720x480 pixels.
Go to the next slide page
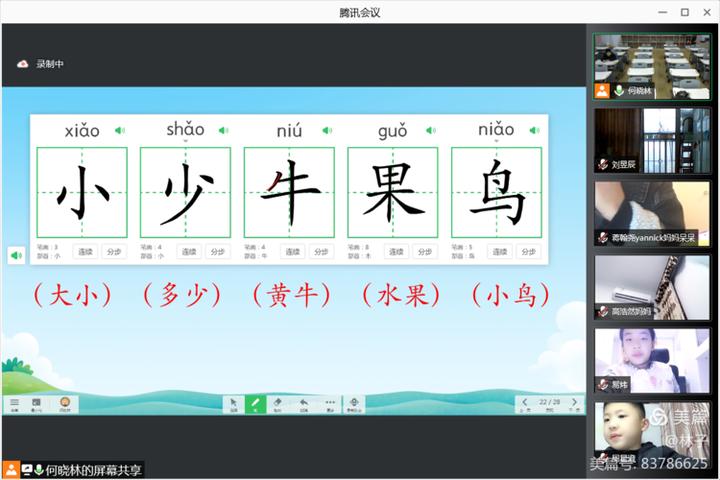pyautogui.click(x=574, y=402)
